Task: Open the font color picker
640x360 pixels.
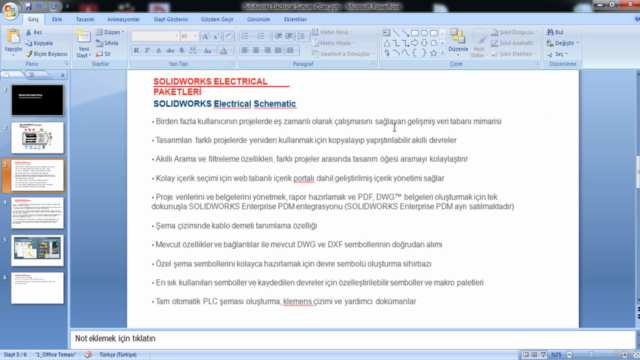Action: [225, 50]
